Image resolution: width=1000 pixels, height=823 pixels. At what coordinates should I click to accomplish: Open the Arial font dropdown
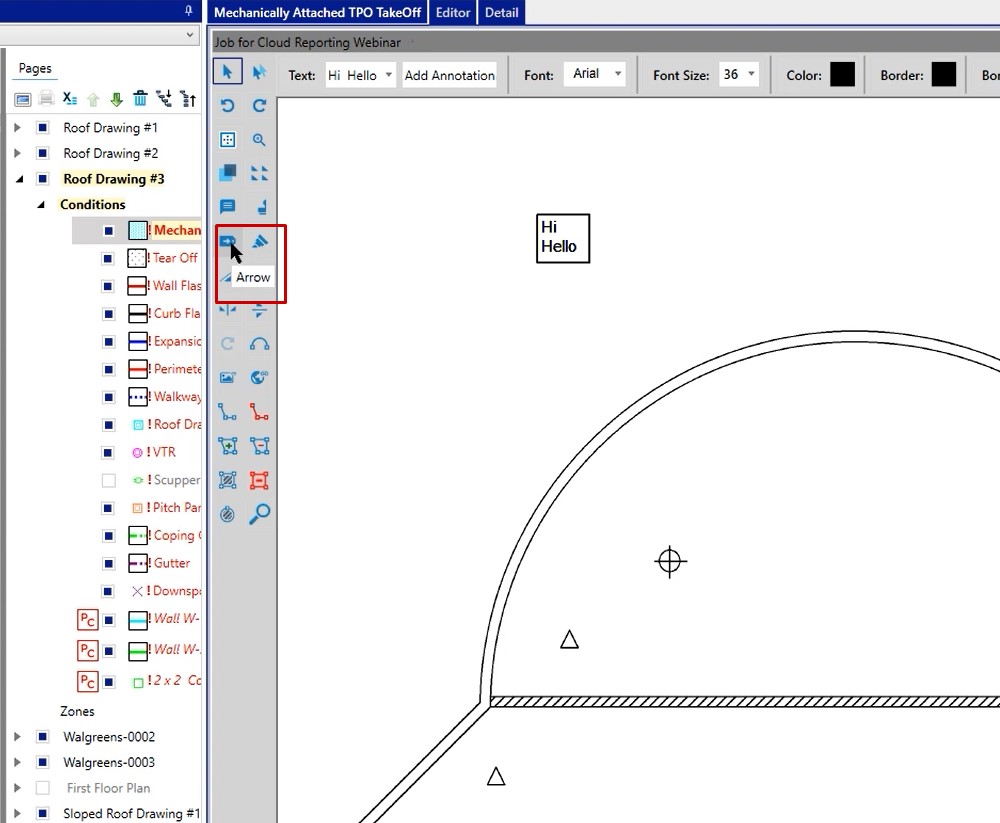coord(595,75)
